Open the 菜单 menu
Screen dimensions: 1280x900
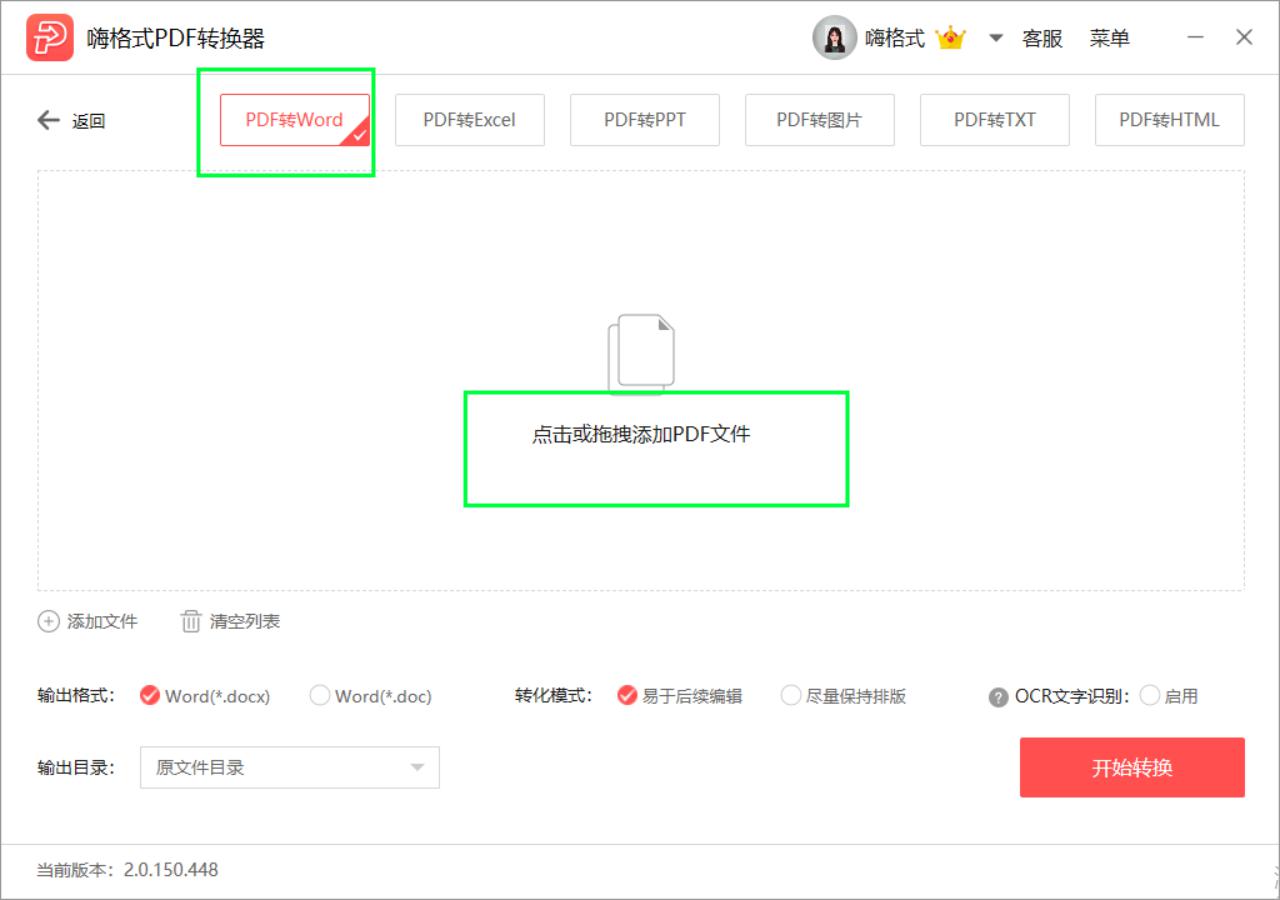[x=1110, y=39]
